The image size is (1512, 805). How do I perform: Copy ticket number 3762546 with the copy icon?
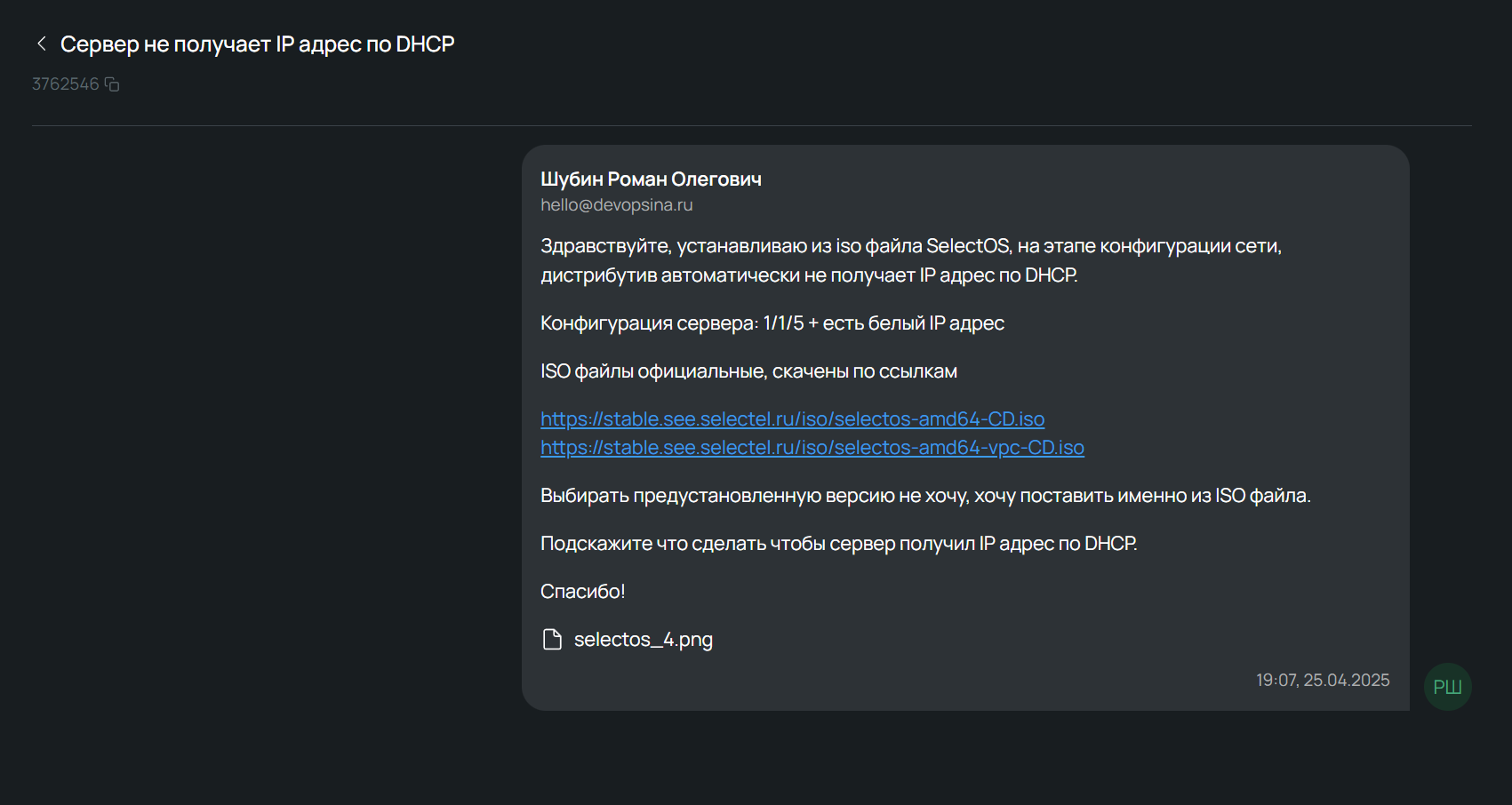point(112,84)
